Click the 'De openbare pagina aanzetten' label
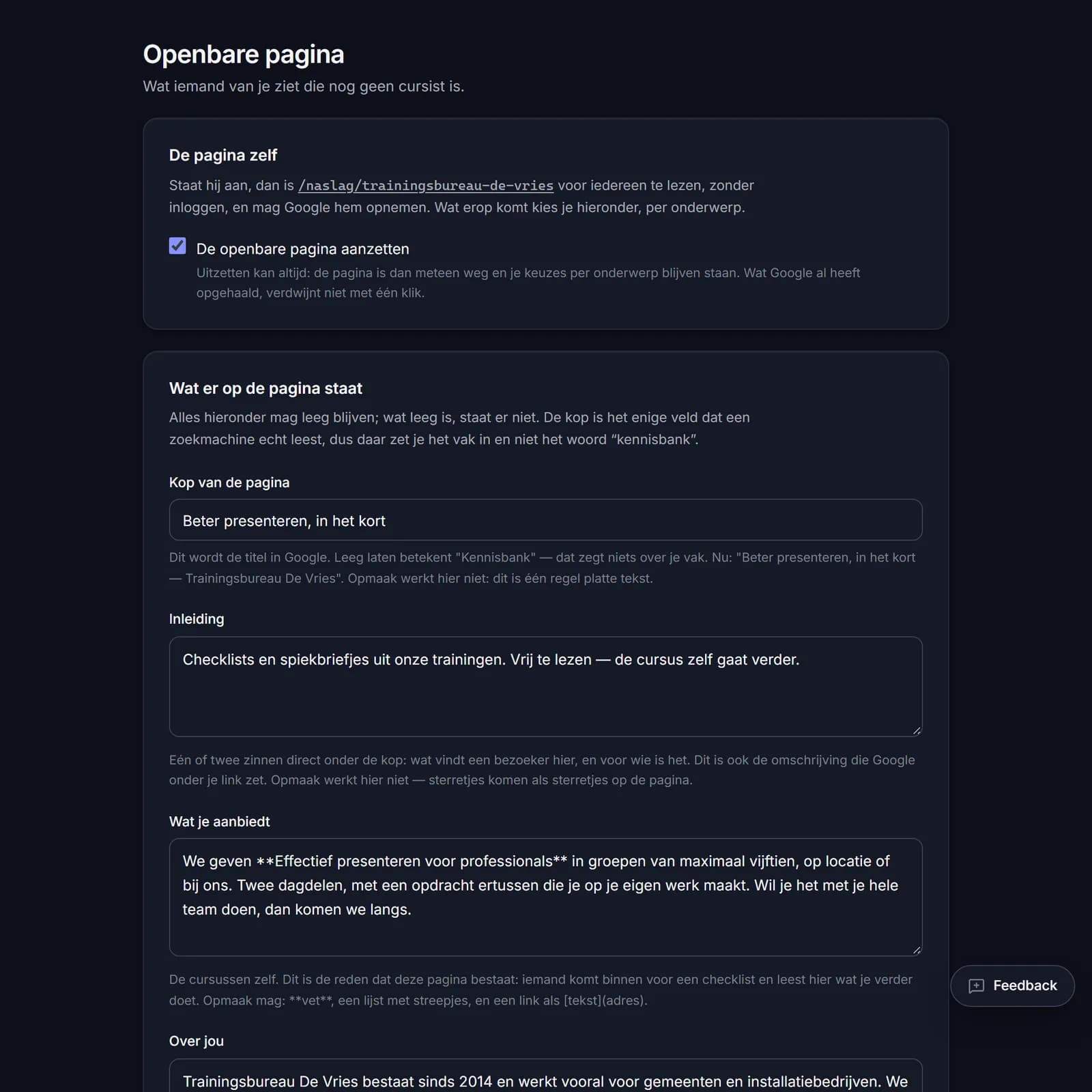The height and width of the screenshot is (1092, 1092). click(302, 249)
